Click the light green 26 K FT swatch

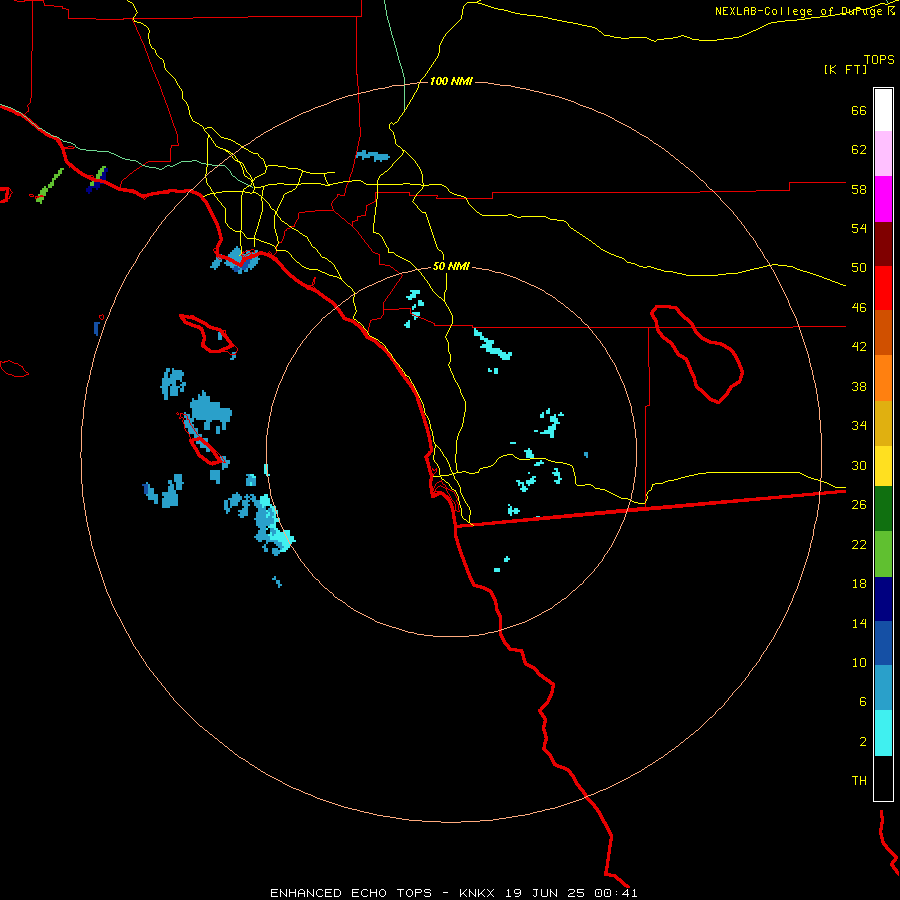pyautogui.click(x=883, y=554)
